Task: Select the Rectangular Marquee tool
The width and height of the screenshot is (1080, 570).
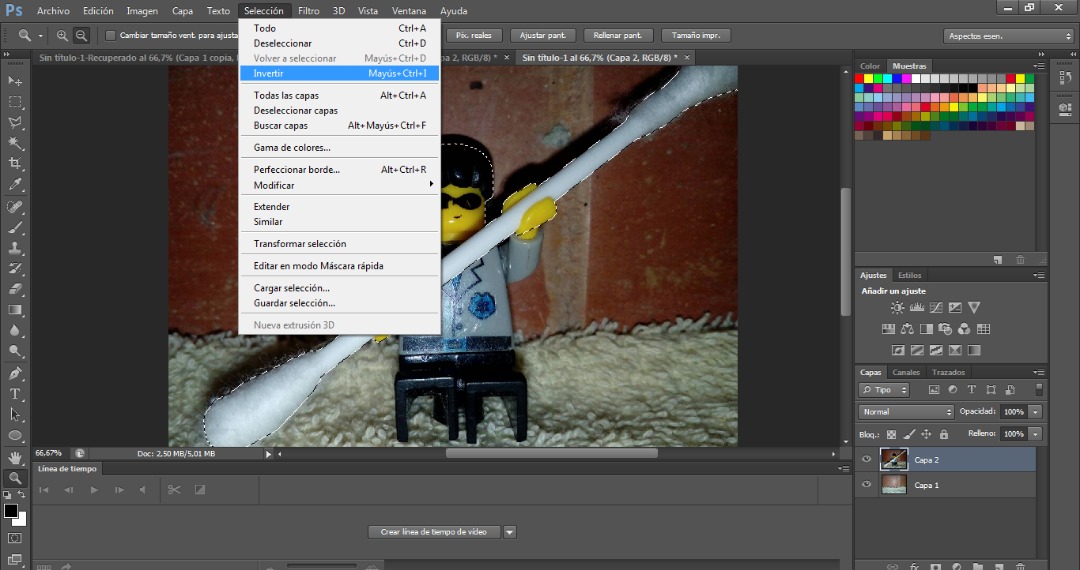Action: 14,102
